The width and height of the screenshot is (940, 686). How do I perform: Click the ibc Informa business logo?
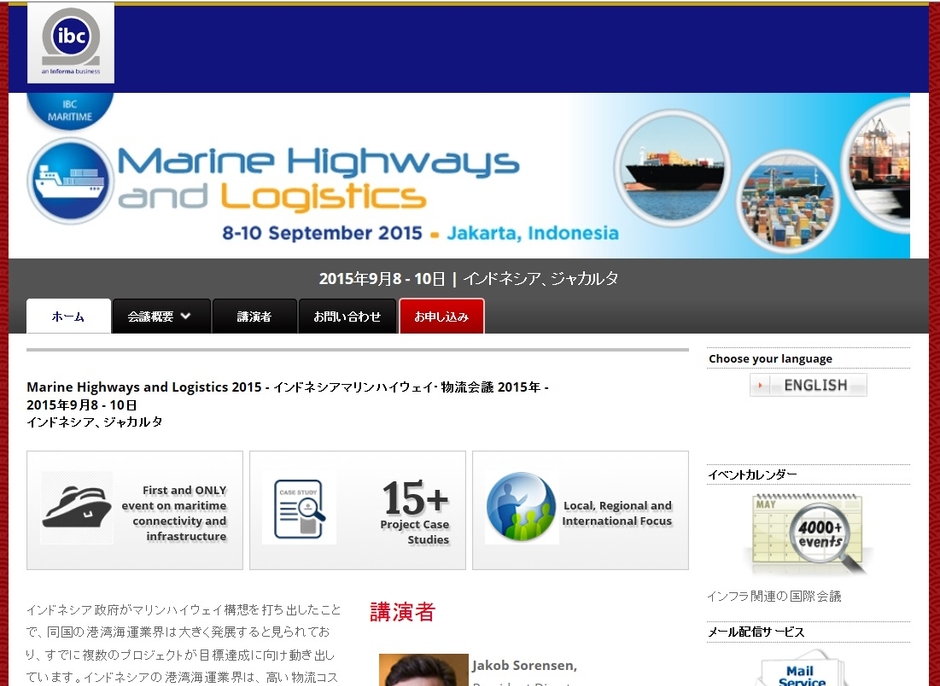click(71, 43)
